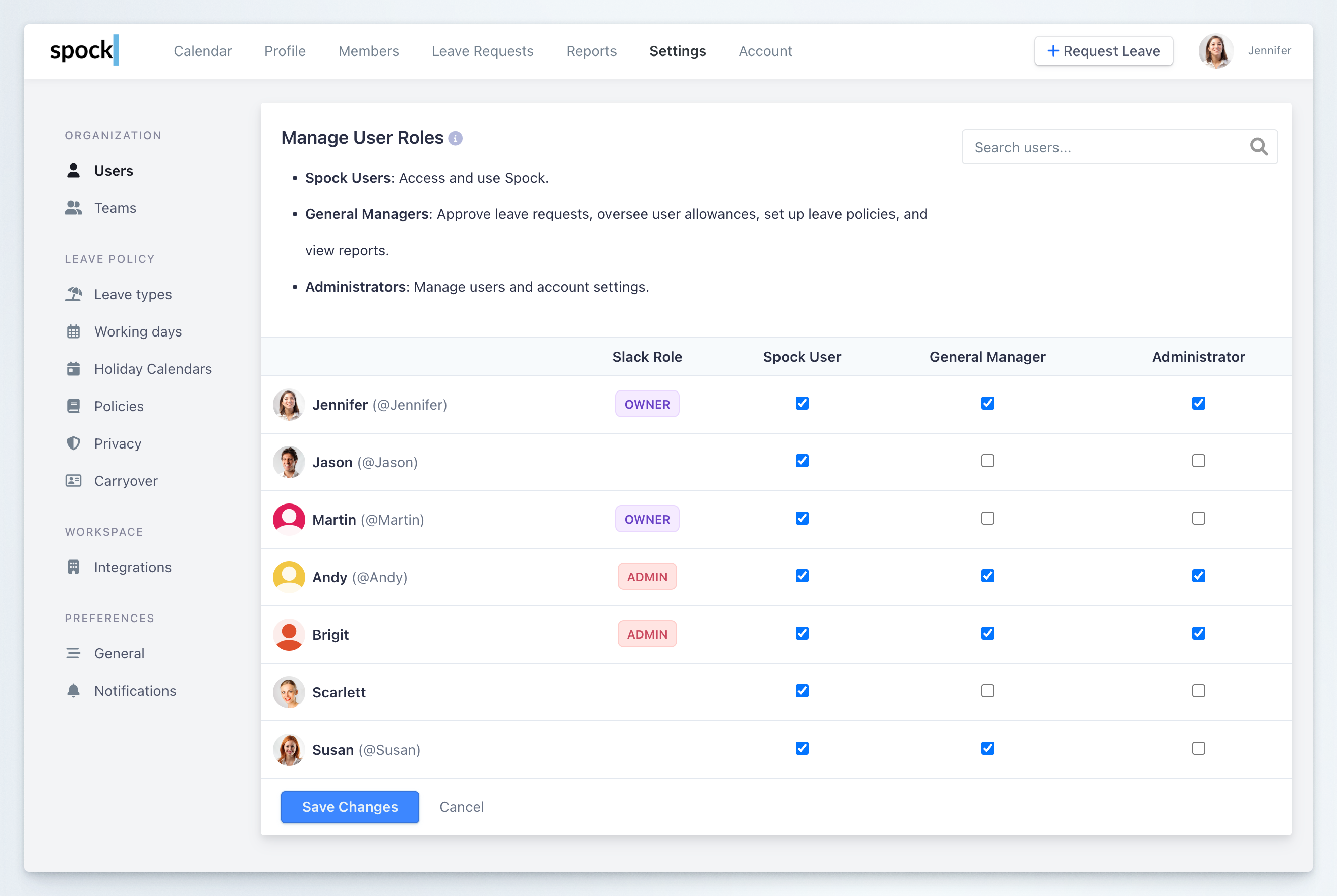
Task: Click the Carryover card icon
Action: (x=73, y=481)
